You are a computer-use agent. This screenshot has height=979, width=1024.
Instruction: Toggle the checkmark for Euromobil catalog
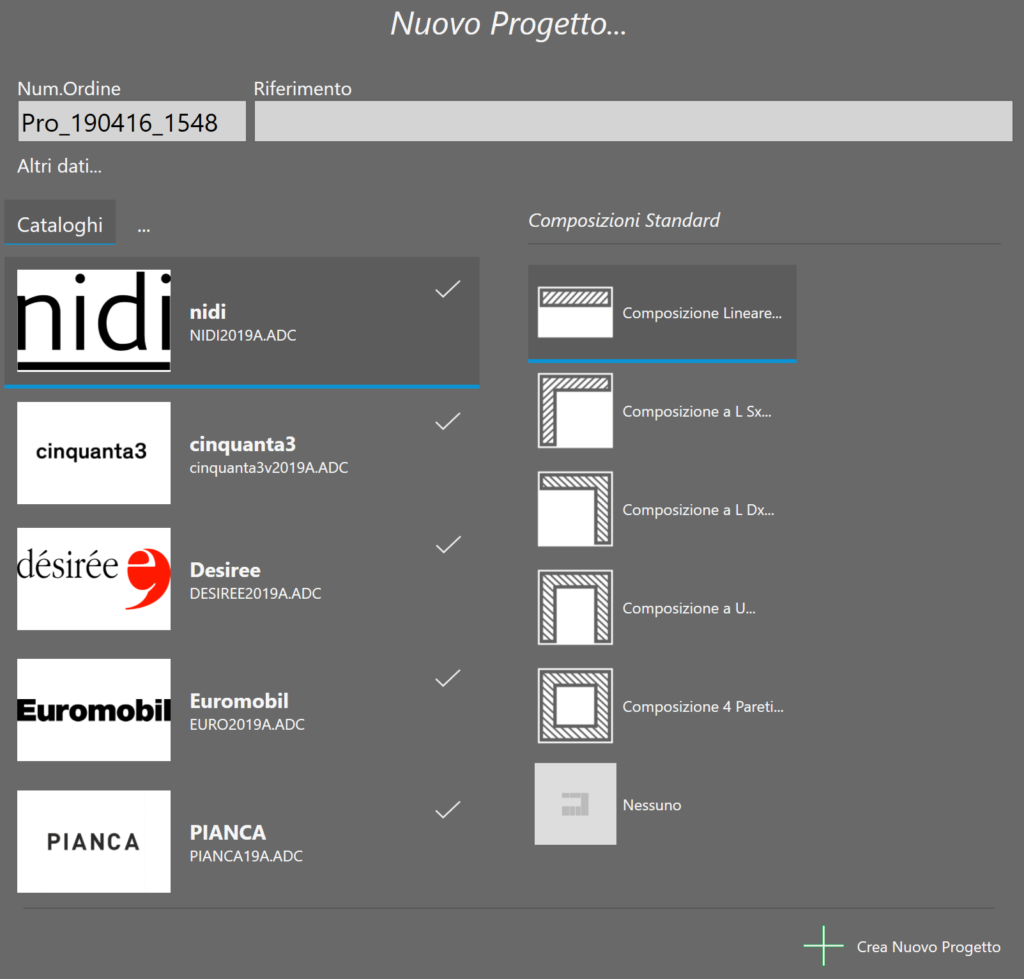tap(448, 678)
